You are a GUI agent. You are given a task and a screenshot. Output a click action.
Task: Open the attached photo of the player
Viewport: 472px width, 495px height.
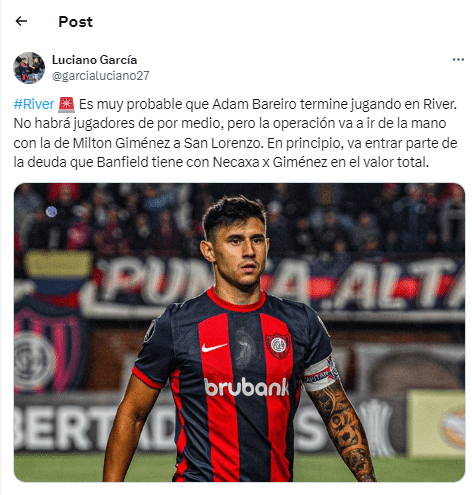tap(239, 332)
